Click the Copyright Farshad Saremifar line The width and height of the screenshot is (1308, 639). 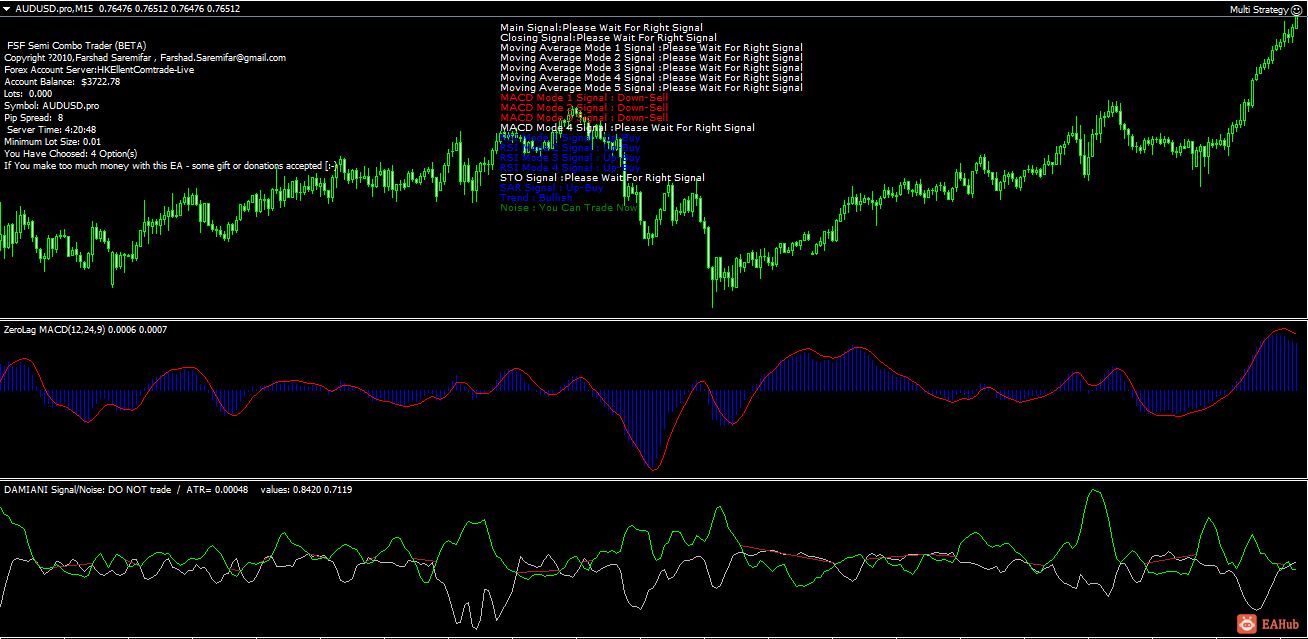coord(145,58)
